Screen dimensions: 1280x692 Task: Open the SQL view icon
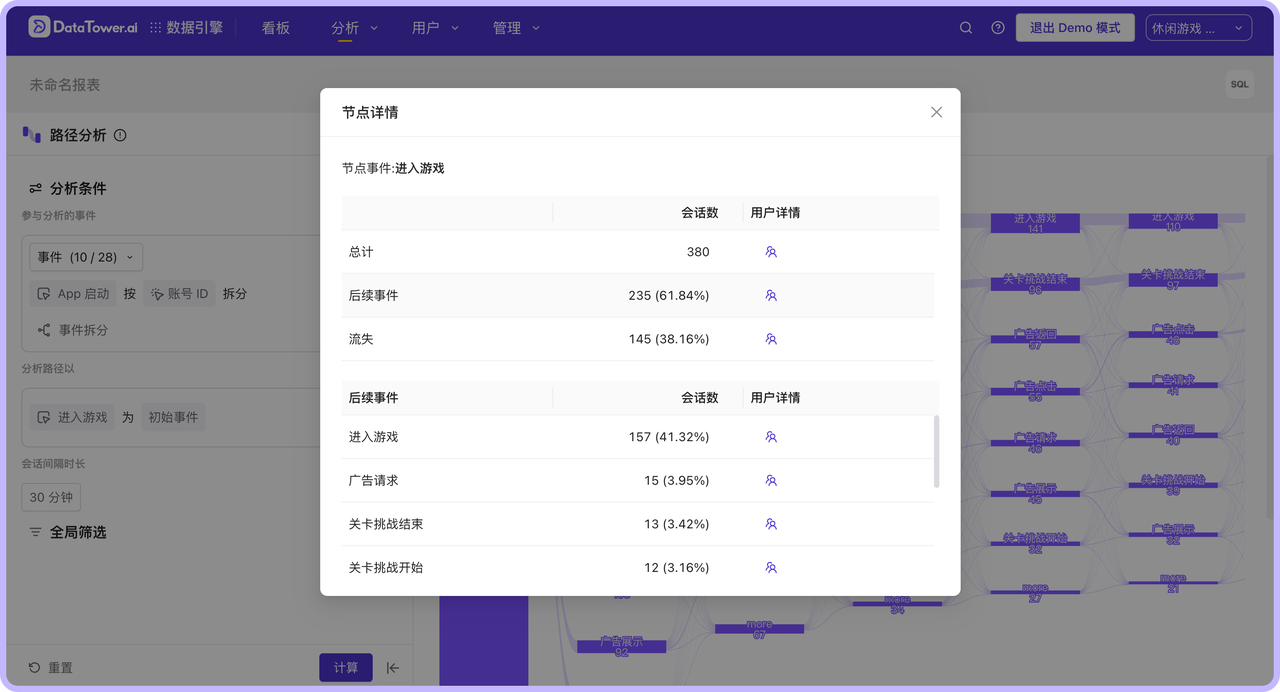pyautogui.click(x=1239, y=84)
